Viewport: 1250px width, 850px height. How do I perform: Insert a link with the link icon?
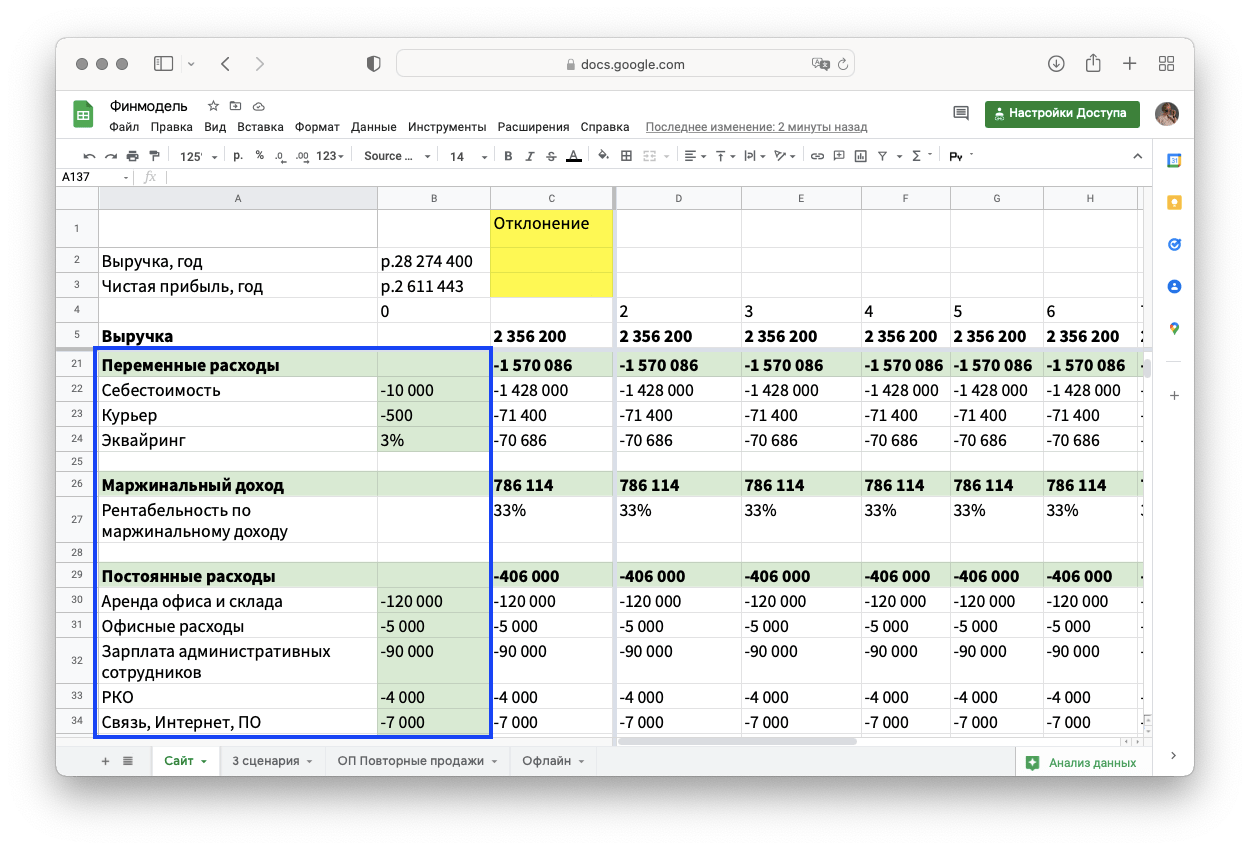tap(817, 156)
